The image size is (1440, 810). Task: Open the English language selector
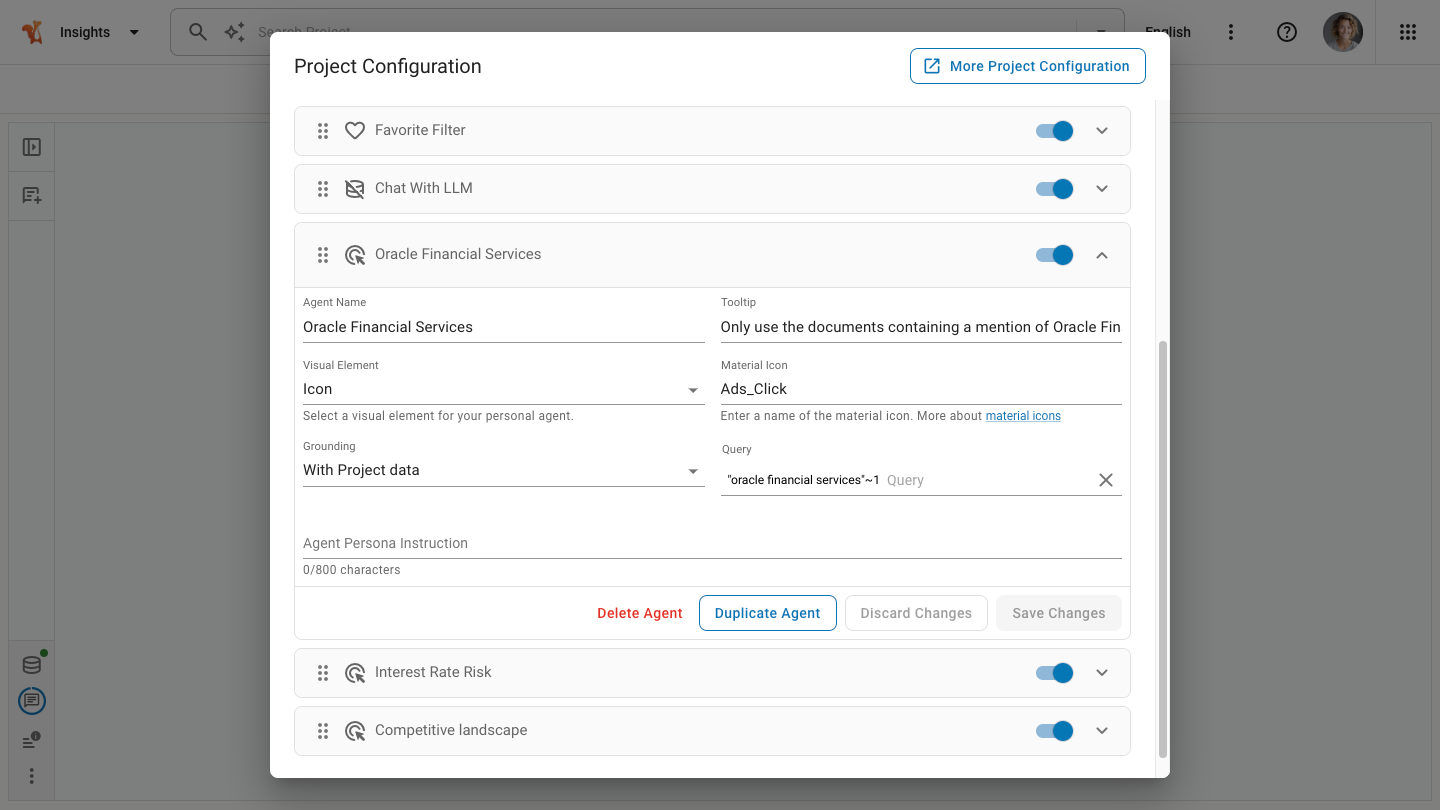pos(1168,32)
